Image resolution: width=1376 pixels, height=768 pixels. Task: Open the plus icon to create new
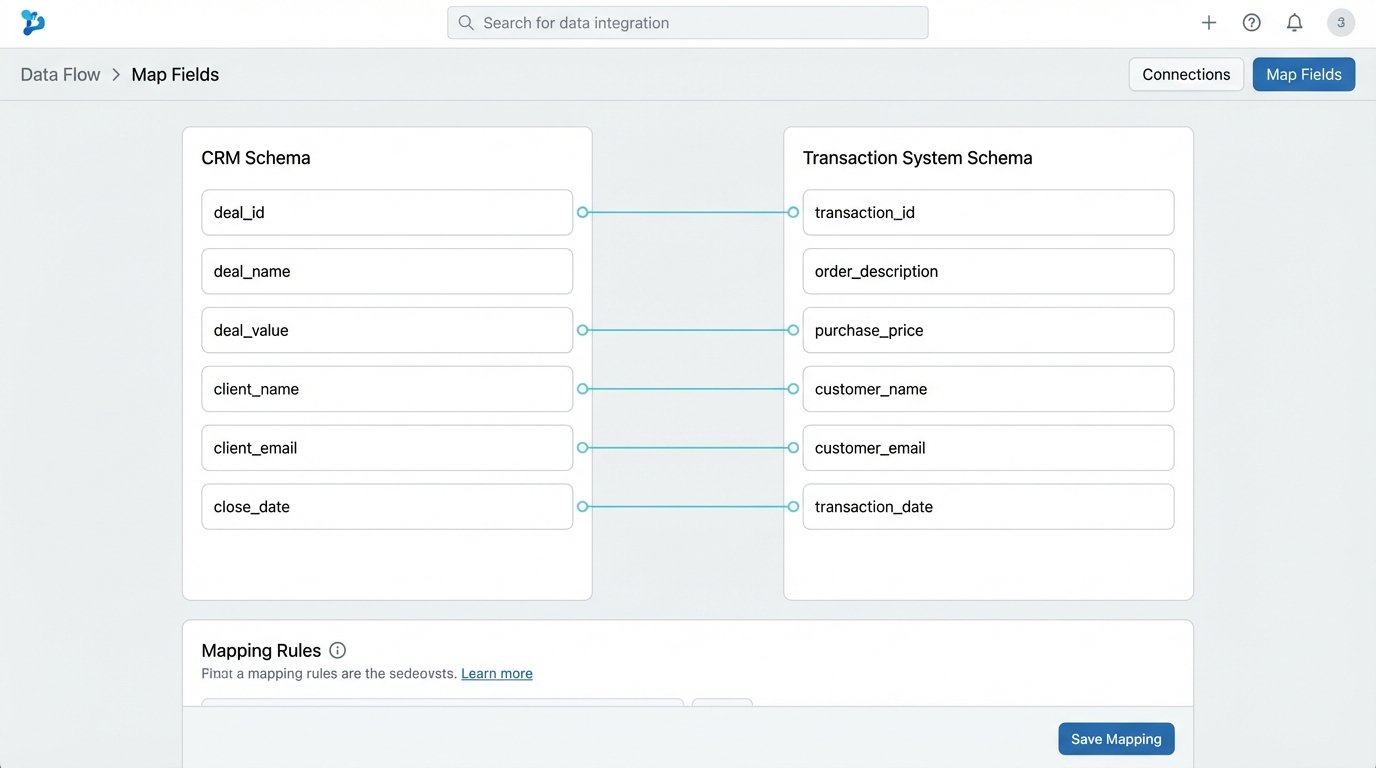(1209, 22)
